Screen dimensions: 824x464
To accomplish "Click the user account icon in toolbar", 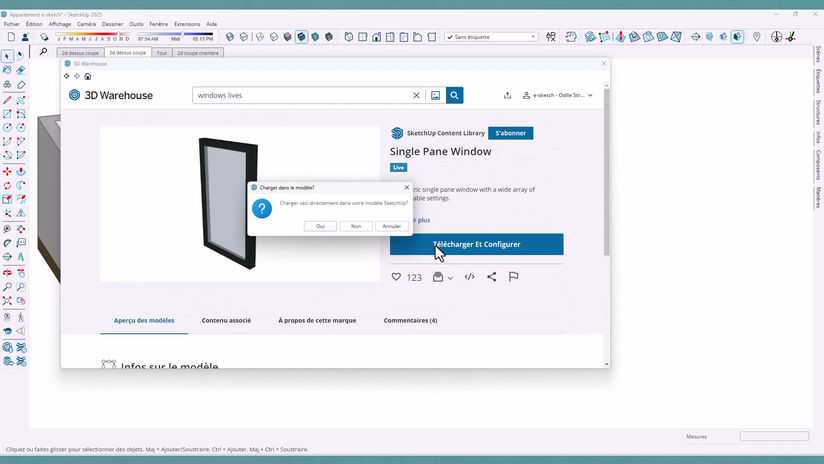I will (x=25, y=37).
